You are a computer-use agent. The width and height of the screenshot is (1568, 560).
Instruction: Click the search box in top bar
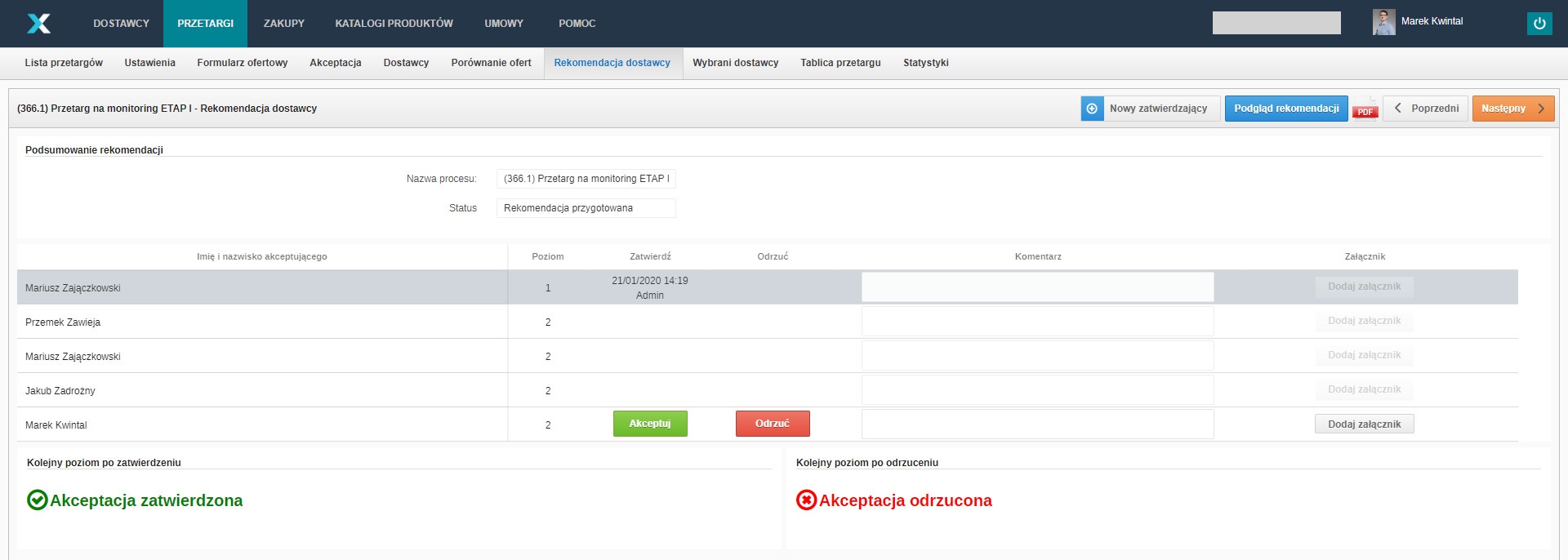click(x=1276, y=23)
